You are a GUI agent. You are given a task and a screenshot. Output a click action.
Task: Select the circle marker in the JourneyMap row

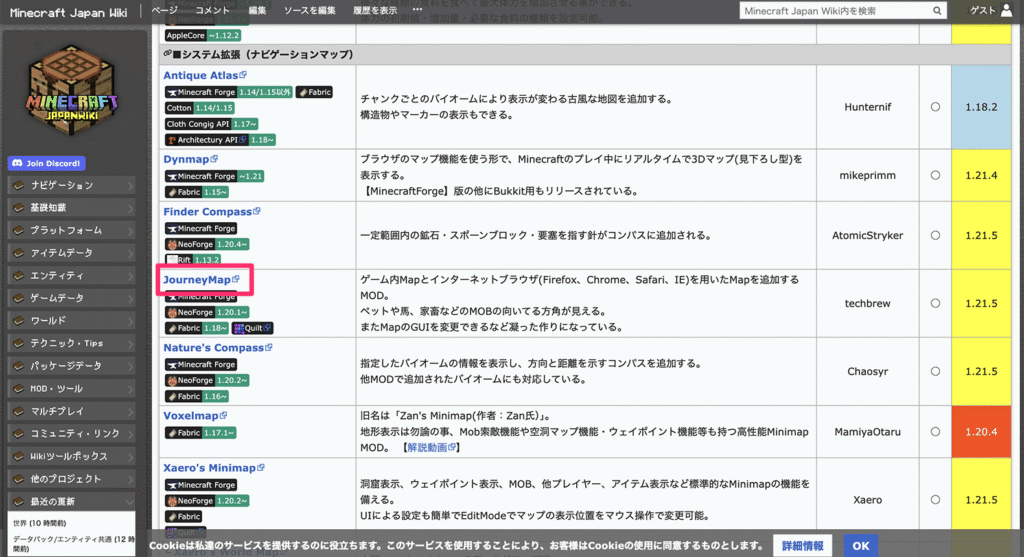click(935, 303)
